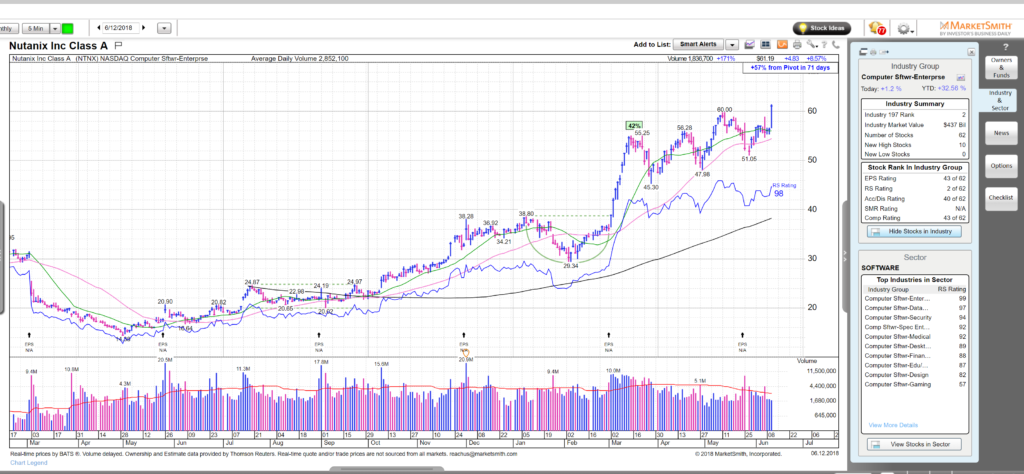
Task: Go to next date with right arrow
Action: (x=144, y=28)
